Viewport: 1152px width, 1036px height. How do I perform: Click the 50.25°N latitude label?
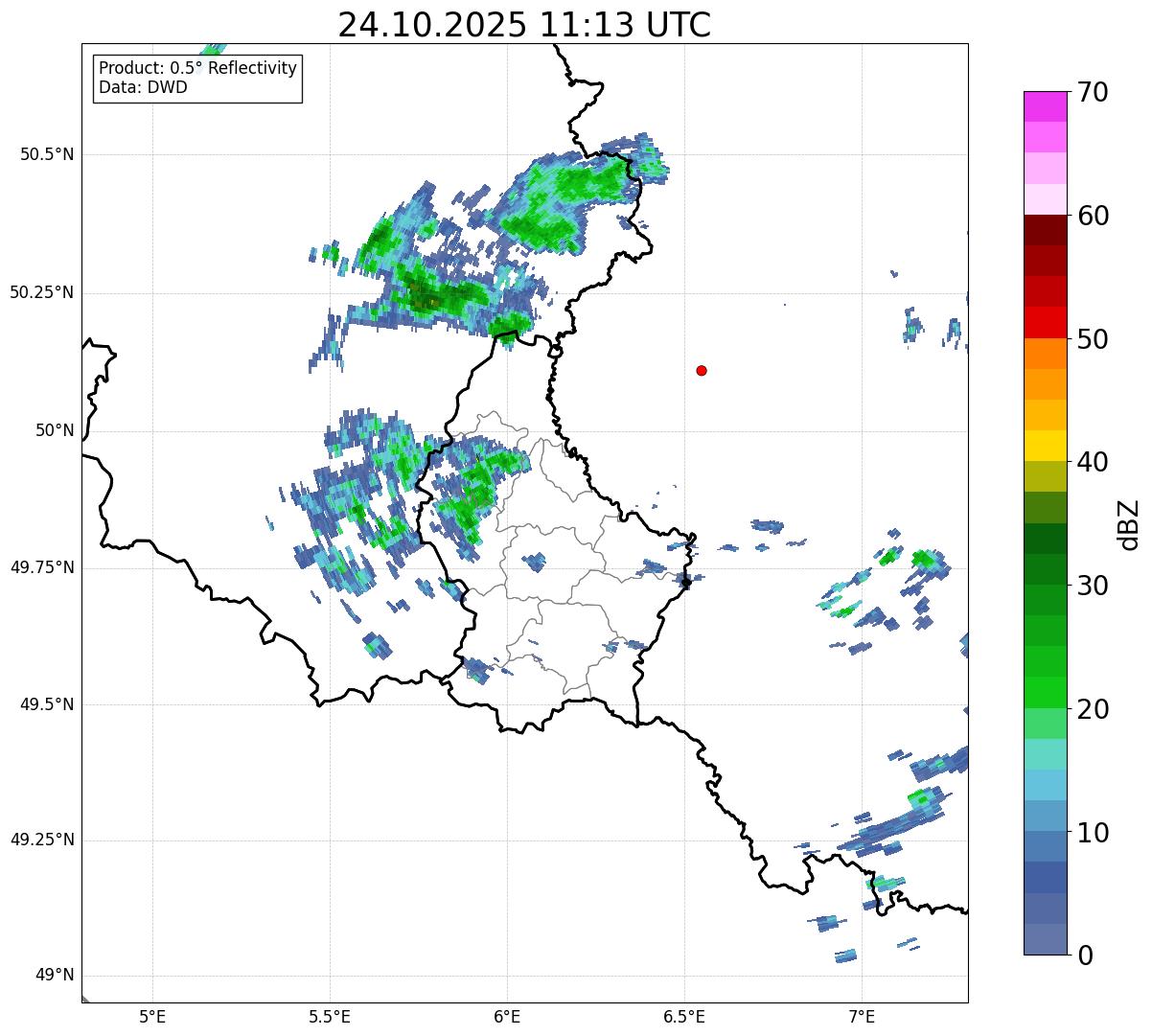coord(42,292)
